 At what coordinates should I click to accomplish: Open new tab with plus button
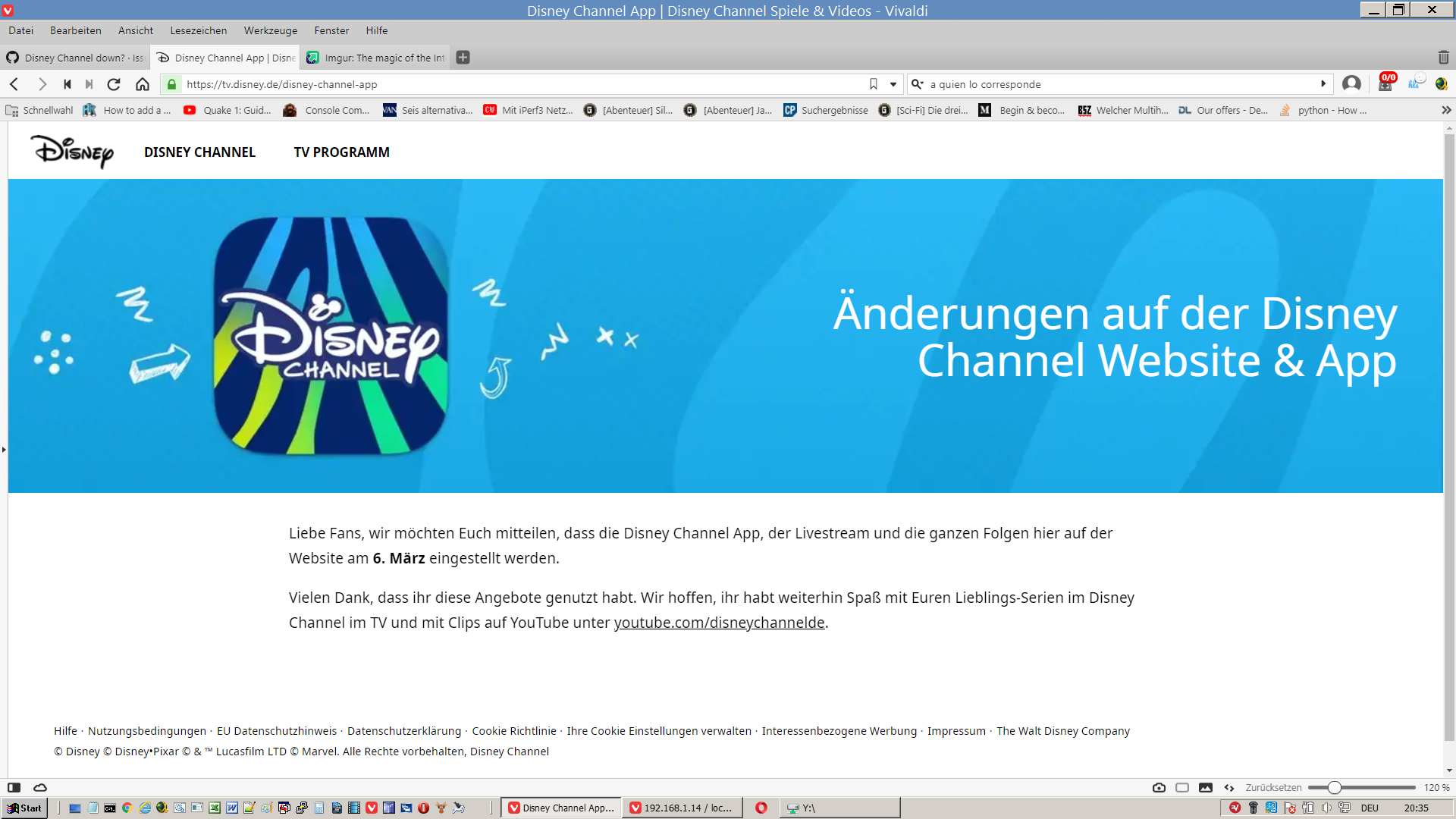pyautogui.click(x=463, y=58)
